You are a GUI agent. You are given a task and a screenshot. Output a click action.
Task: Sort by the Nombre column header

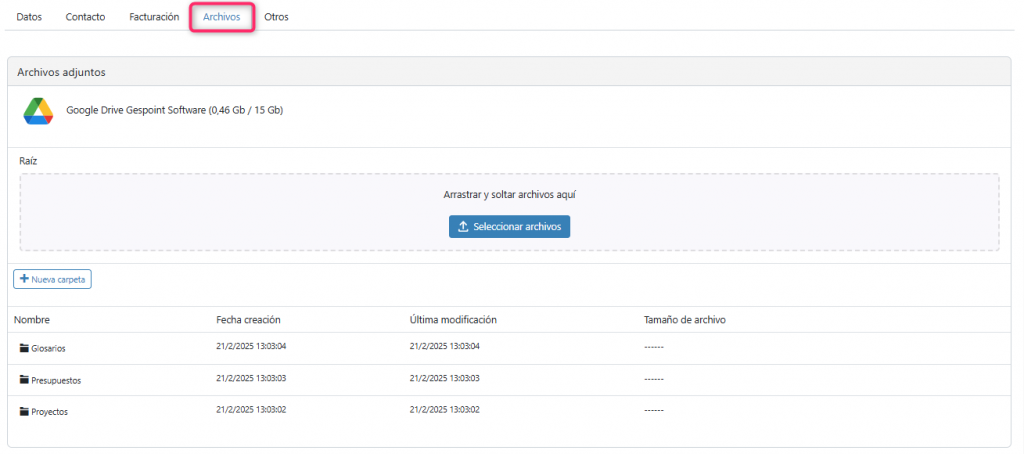[32, 320]
